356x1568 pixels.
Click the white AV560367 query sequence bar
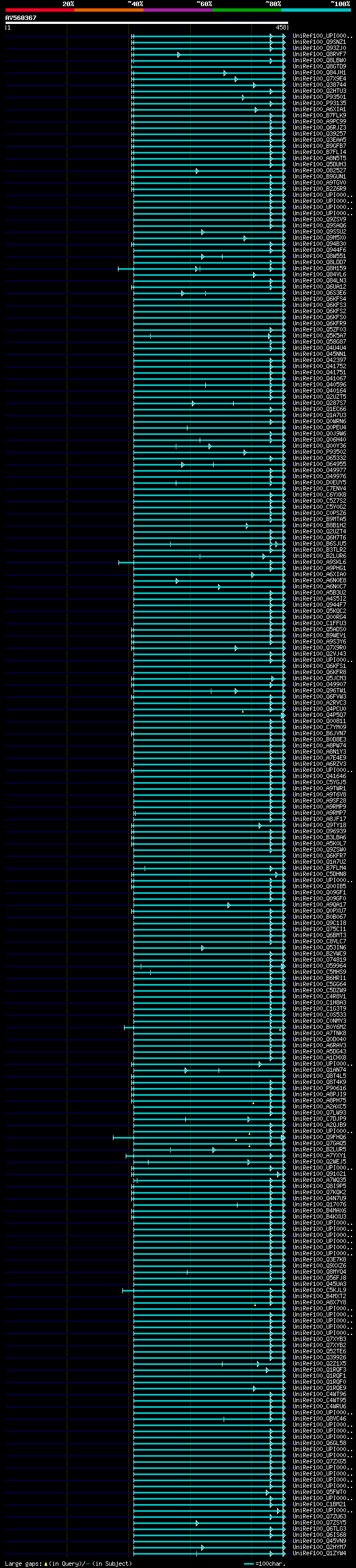point(147,23)
